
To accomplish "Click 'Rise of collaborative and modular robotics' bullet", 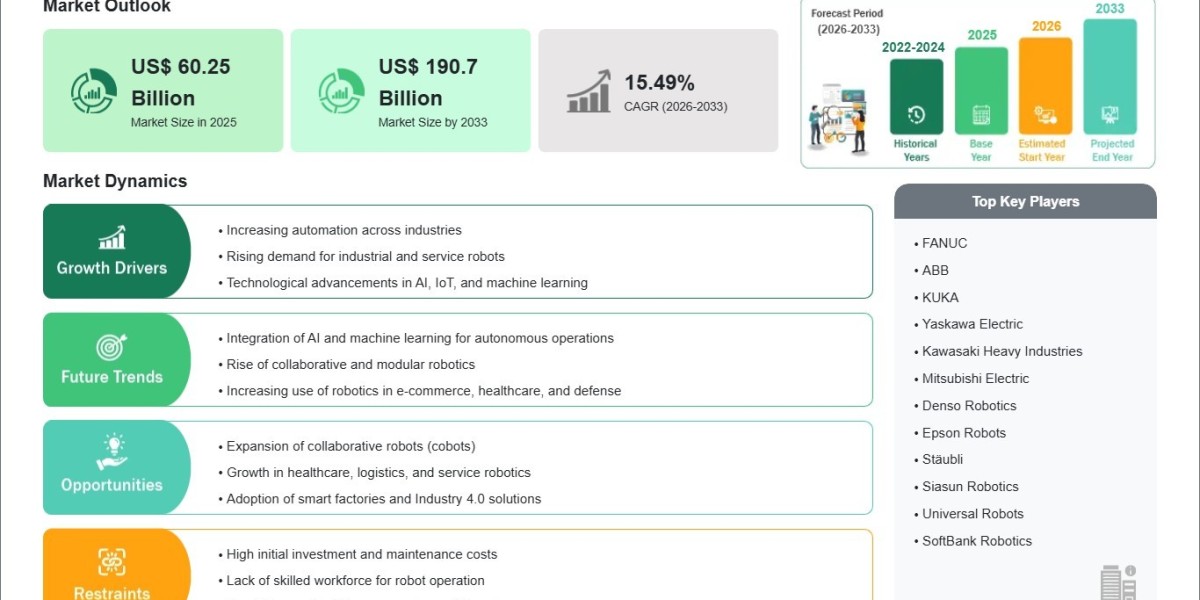I will [x=350, y=364].
